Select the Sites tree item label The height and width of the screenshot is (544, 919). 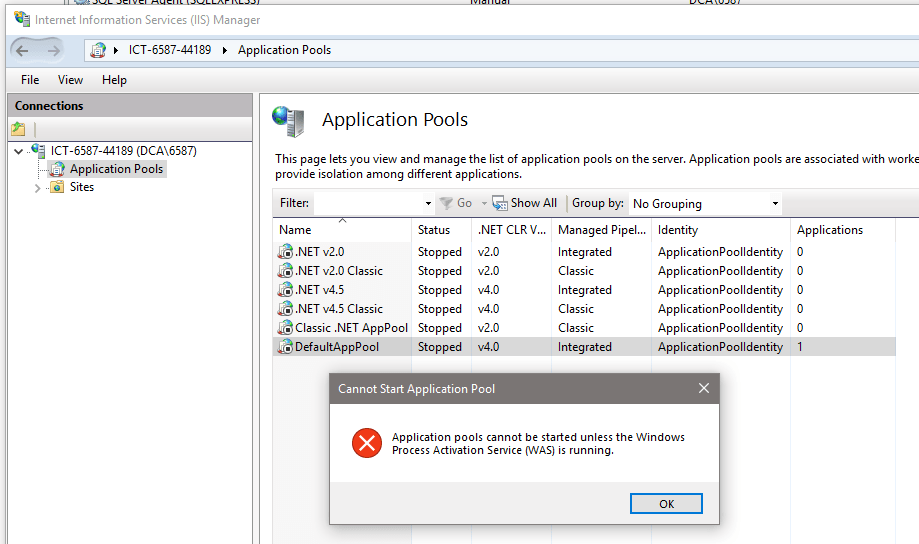point(82,187)
